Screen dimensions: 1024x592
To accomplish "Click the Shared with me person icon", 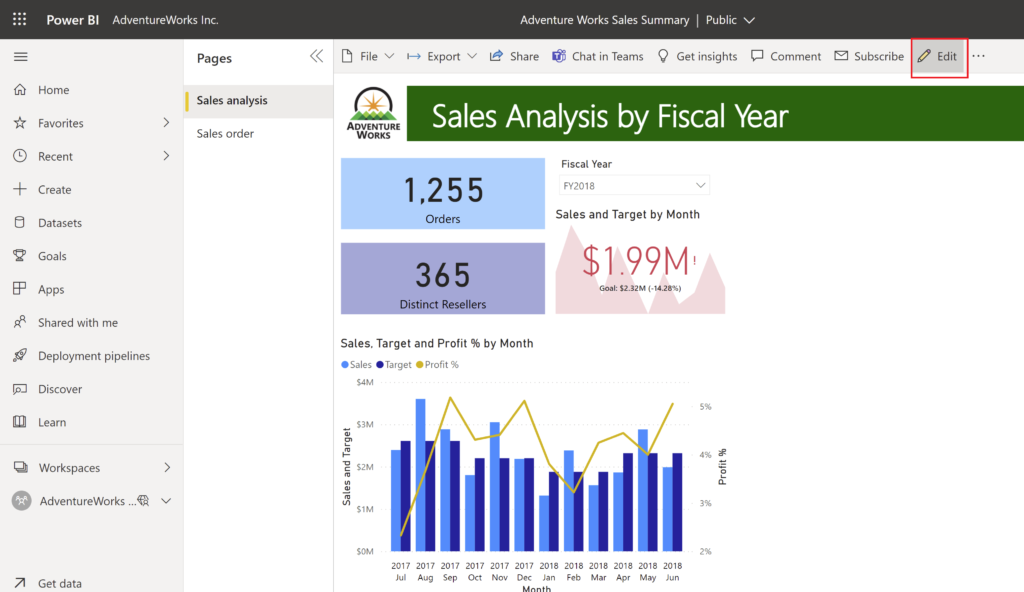I will [x=20, y=322].
